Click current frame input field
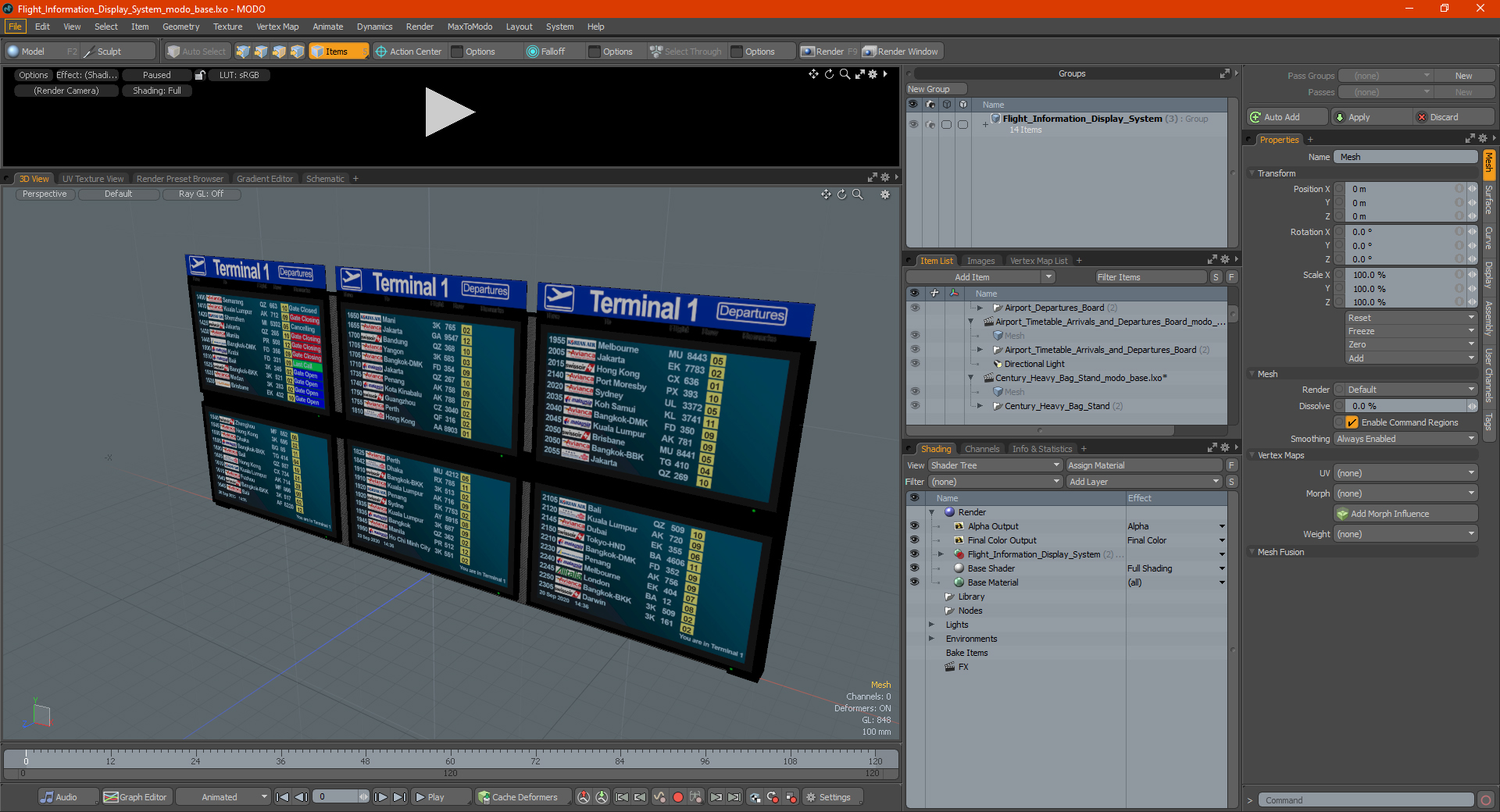The height and width of the screenshot is (812, 1500). 337,797
